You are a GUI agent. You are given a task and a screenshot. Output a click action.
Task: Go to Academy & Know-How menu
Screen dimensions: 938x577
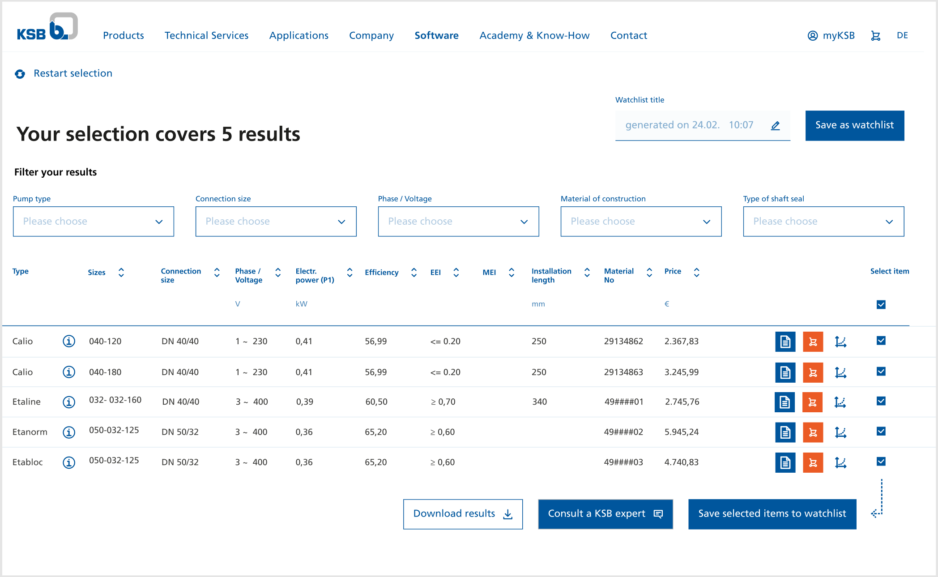pyautogui.click(x=534, y=36)
